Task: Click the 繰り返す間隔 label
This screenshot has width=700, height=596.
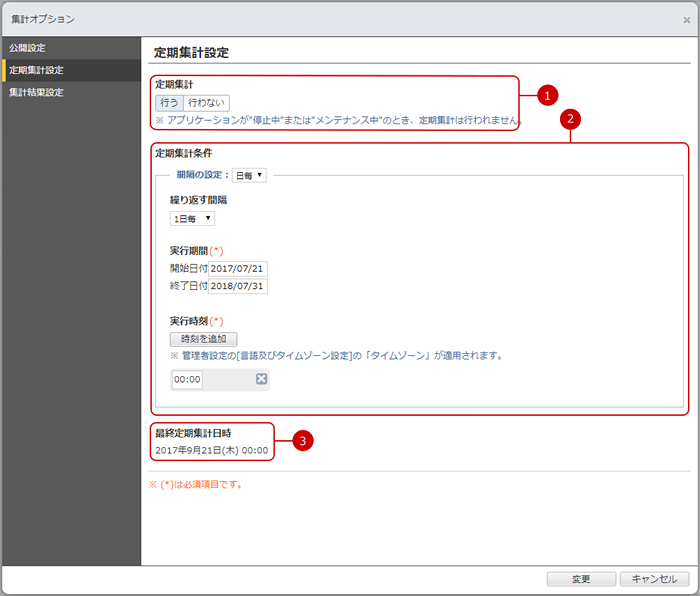Action: point(198,200)
